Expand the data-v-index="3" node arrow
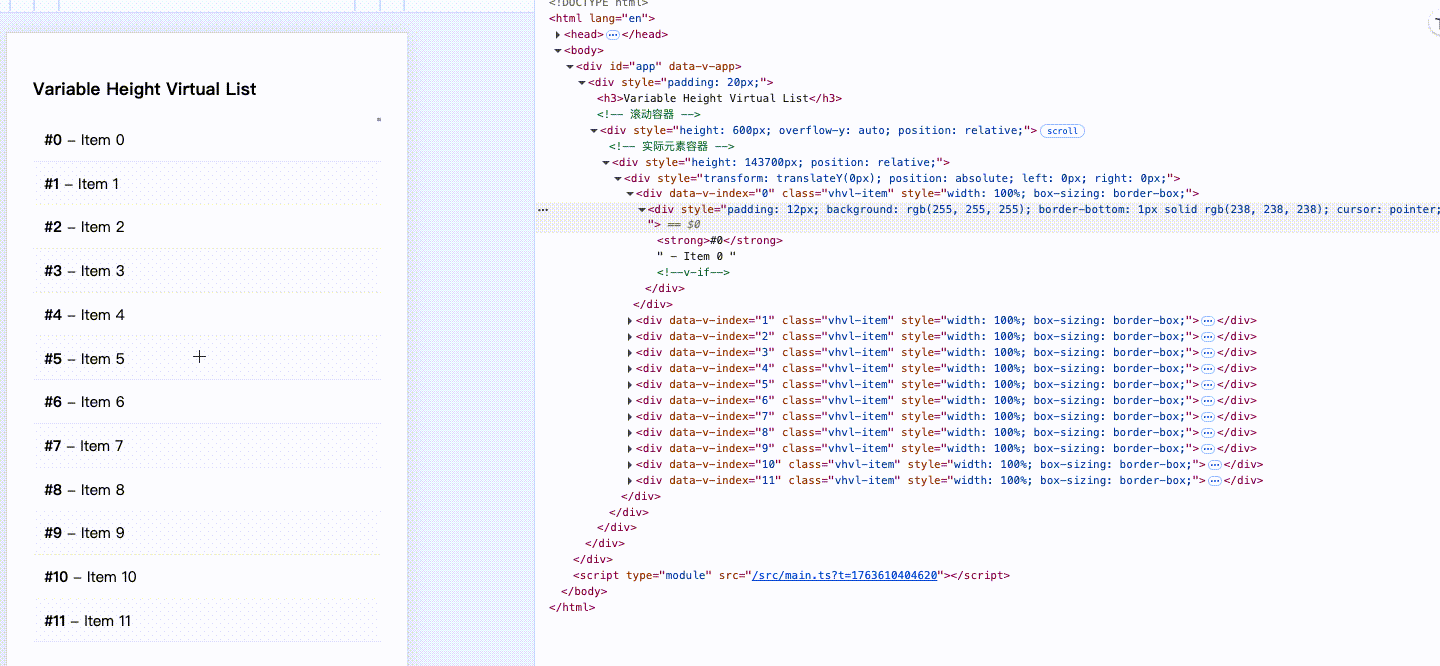Screen dimensions: 1440x666 pyautogui.click(x=630, y=353)
